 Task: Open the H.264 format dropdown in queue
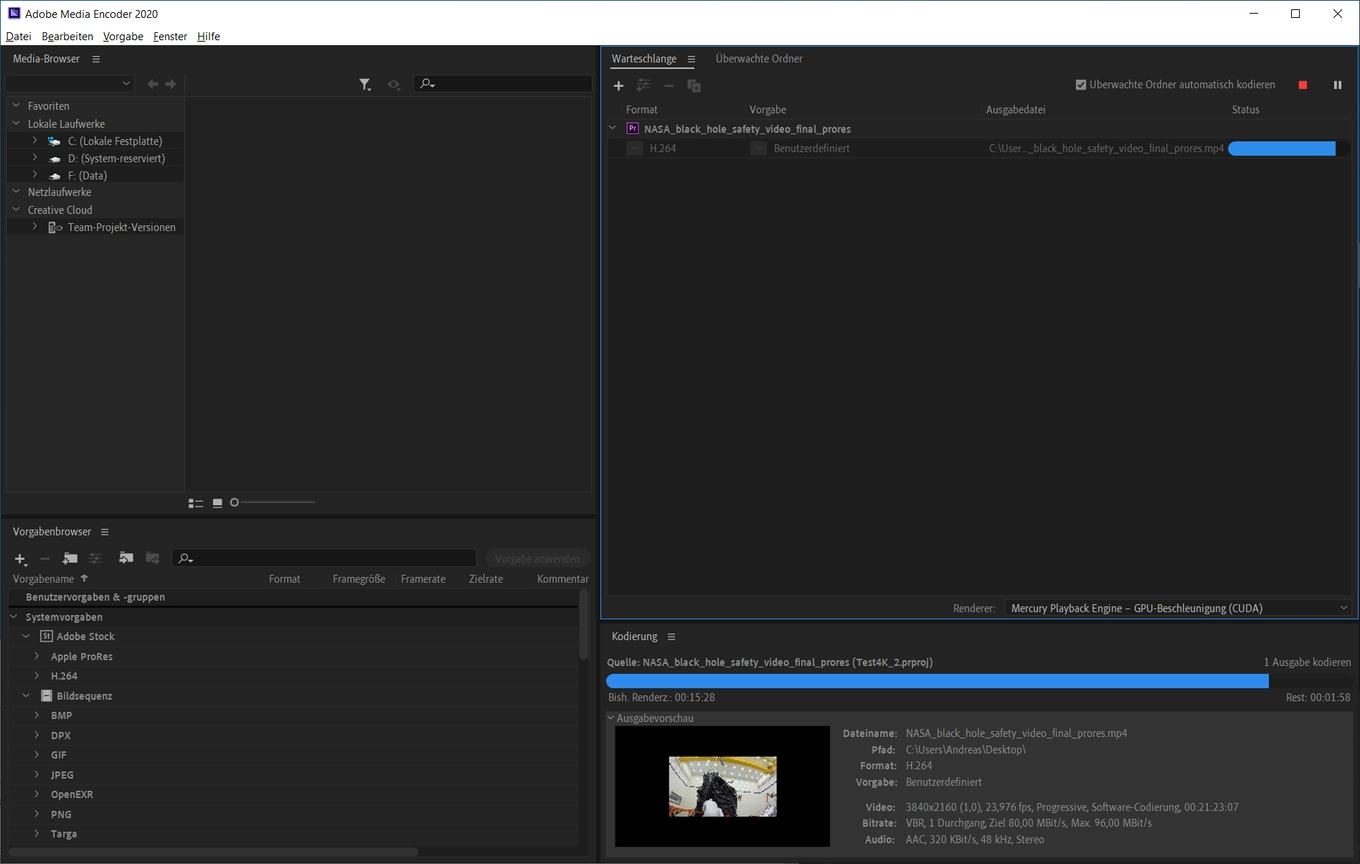(x=634, y=148)
